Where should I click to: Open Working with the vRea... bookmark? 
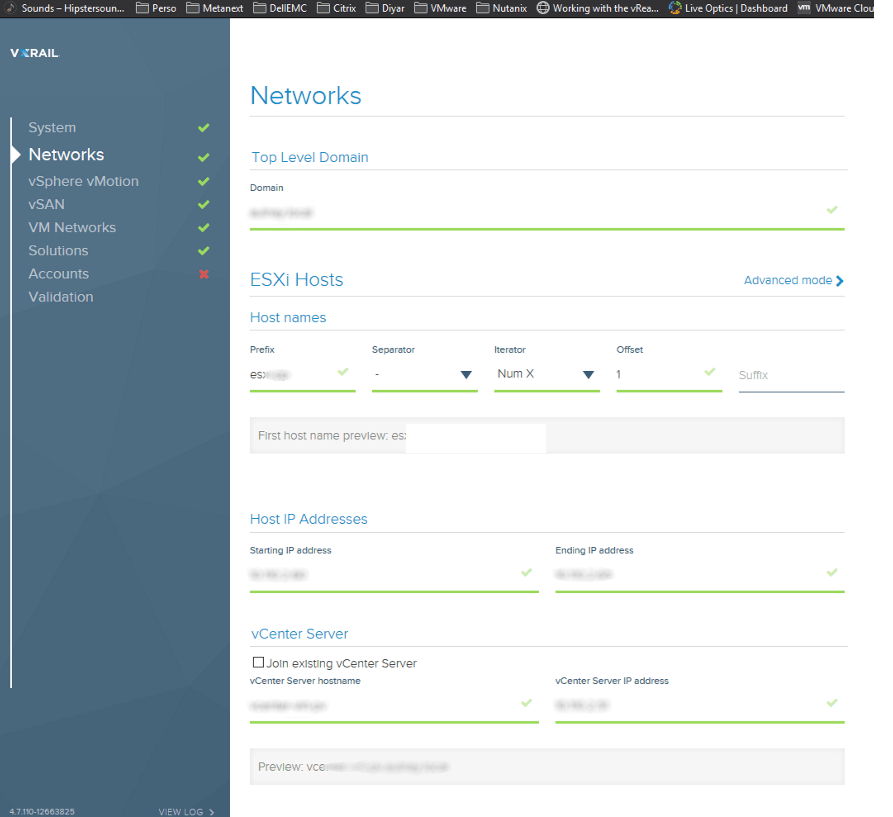pyautogui.click(x=597, y=8)
